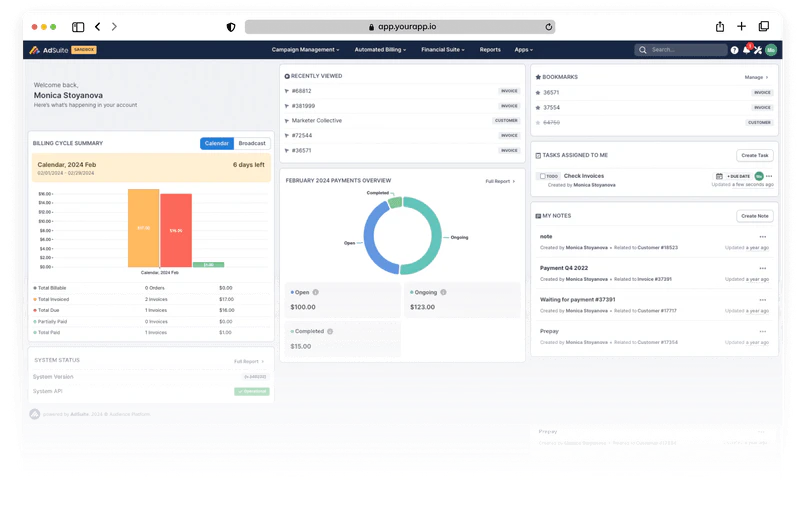
Task: Check the TODO checkbox for Check Invoices
Action: [x=542, y=177]
